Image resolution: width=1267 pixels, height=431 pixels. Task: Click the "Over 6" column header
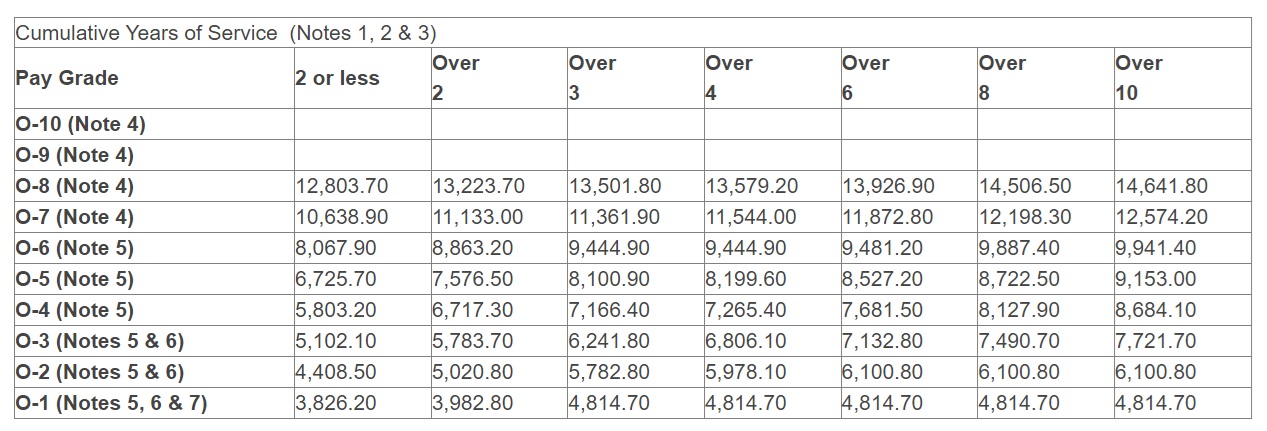(866, 78)
